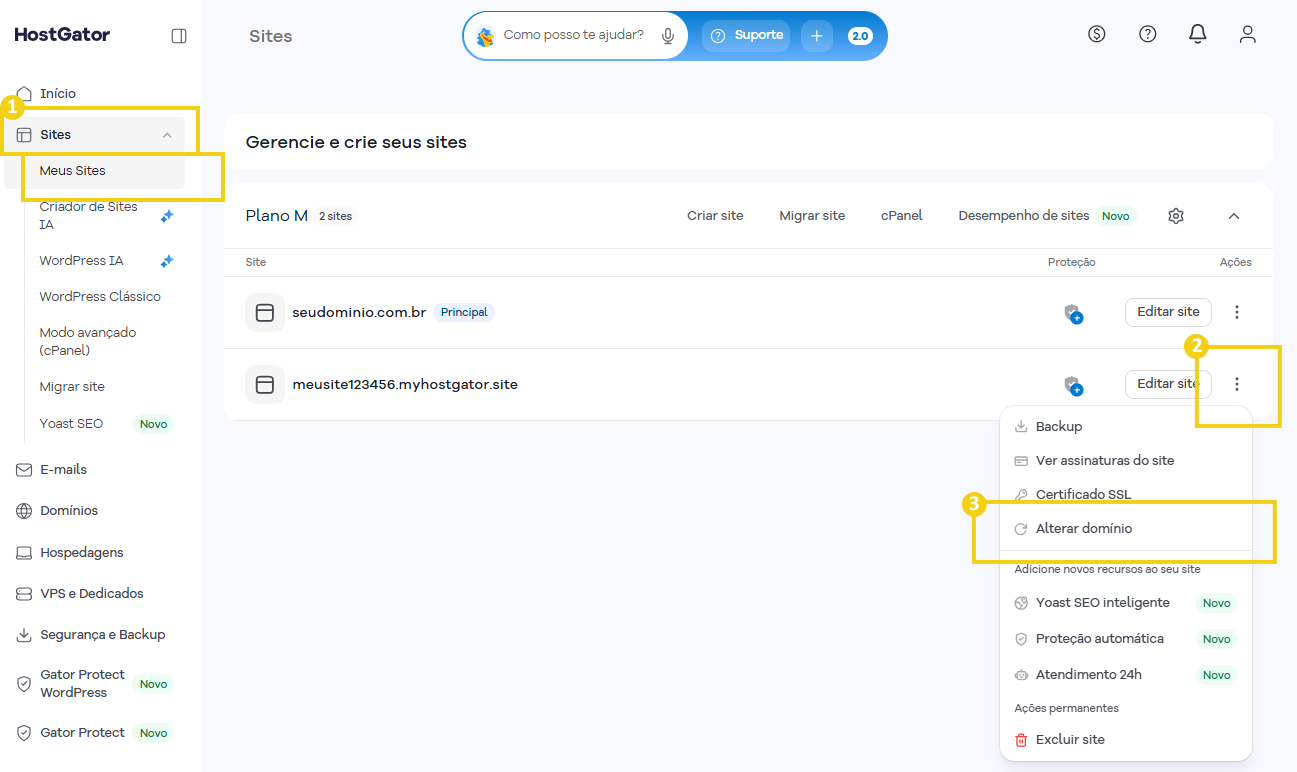Click protection shield for seudominio.com.br
Viewport: 1297px width, 772px height.
1073,313
